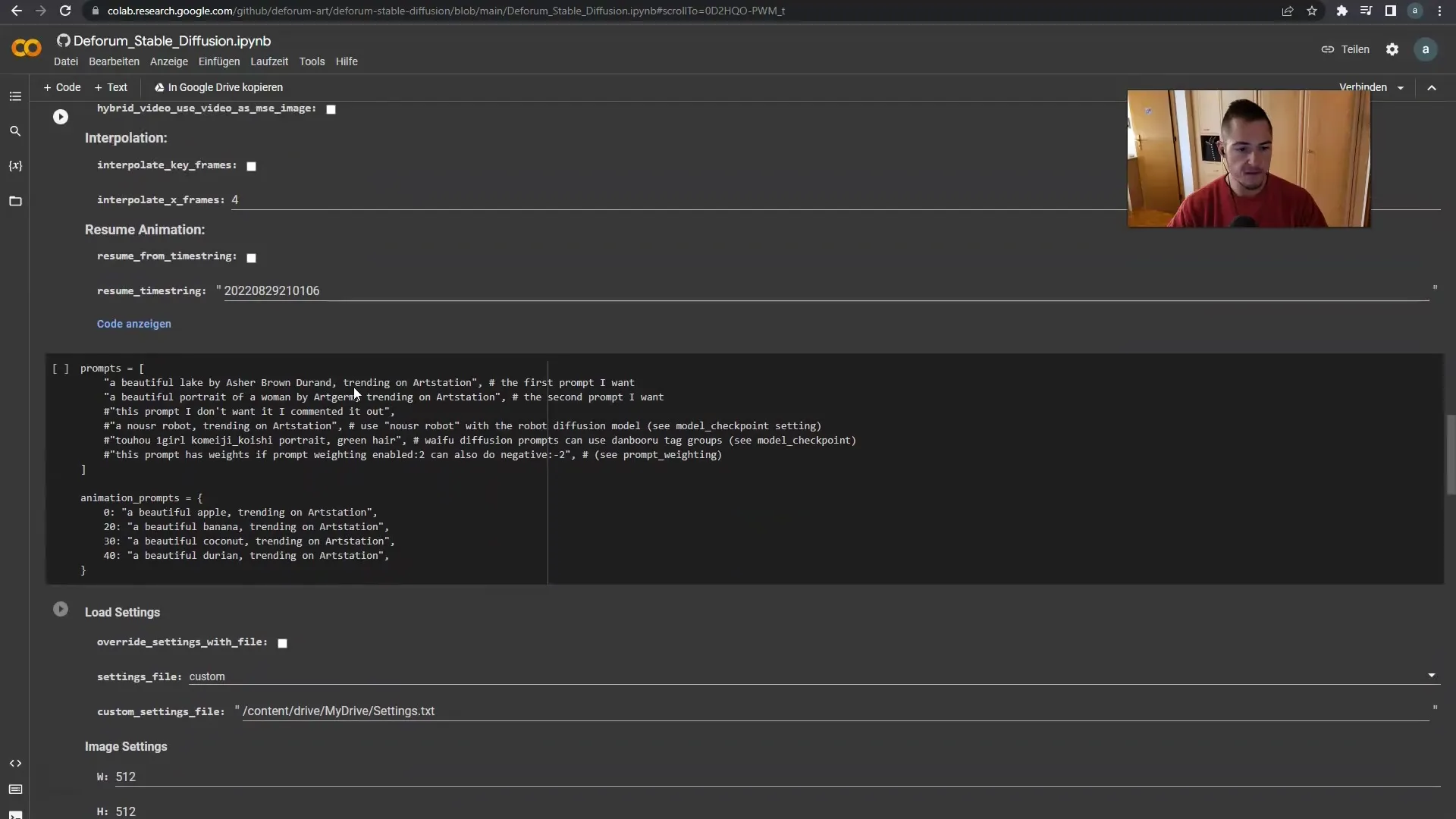Viewport: 1456px width, 819px height.
Task: Expand the Verbinden connection options arrow
Action: [1401, 88]
